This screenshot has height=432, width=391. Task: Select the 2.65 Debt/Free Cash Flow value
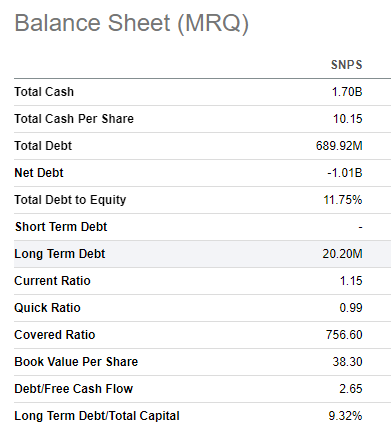tap(351, 389)
